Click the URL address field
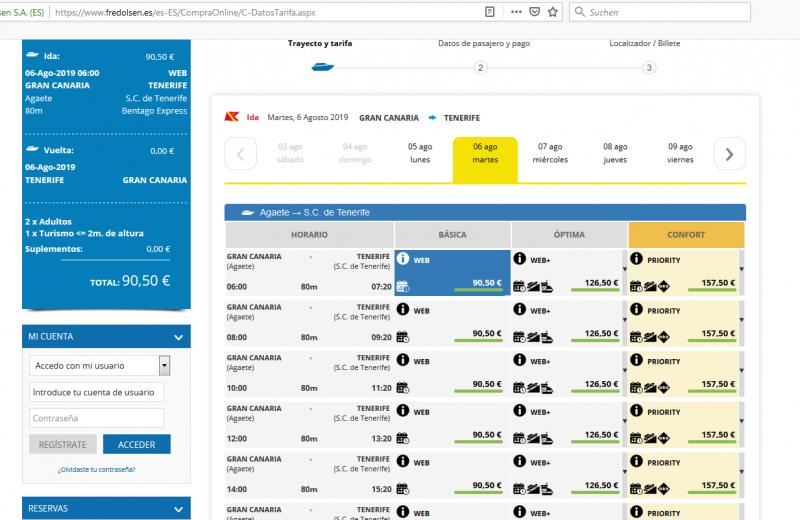Image resolution: width=800 pixels, height=520 pixels. pyautogui.click(x=265, y=12)
